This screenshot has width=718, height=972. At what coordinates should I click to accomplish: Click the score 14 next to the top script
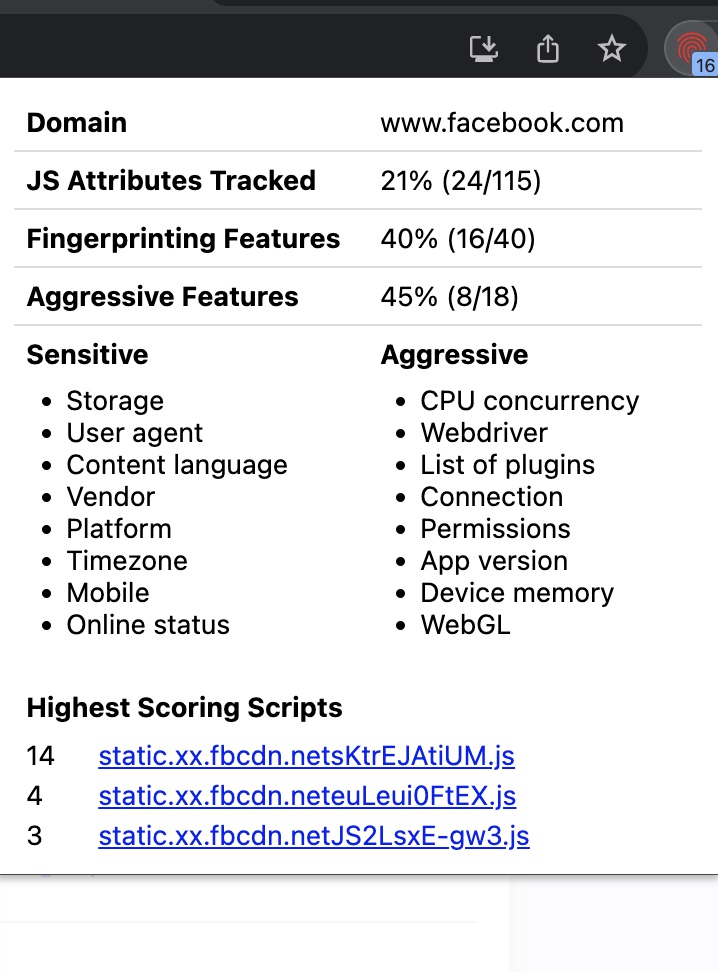click(40, 757)
